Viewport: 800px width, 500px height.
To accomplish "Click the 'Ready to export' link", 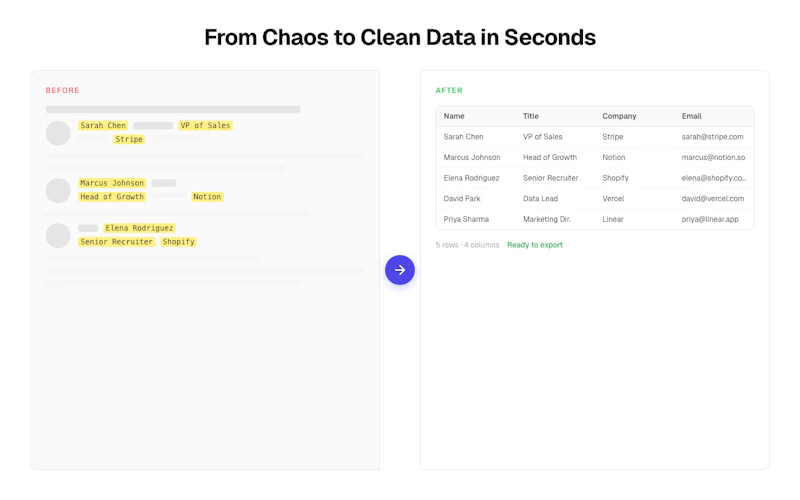I will pyautogui.click(x=535, y=245).
